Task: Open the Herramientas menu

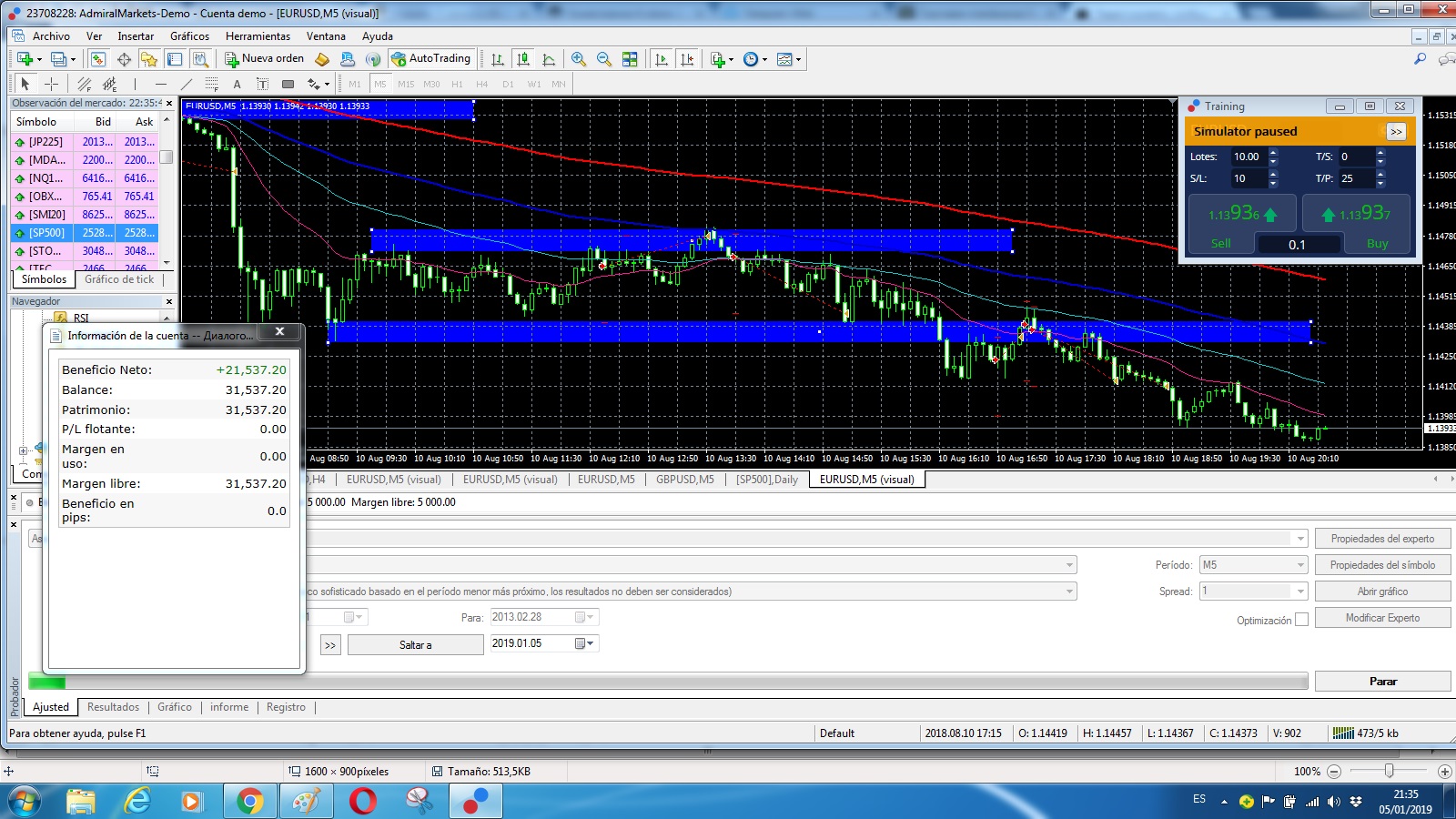Action: (x=258, y=36)
